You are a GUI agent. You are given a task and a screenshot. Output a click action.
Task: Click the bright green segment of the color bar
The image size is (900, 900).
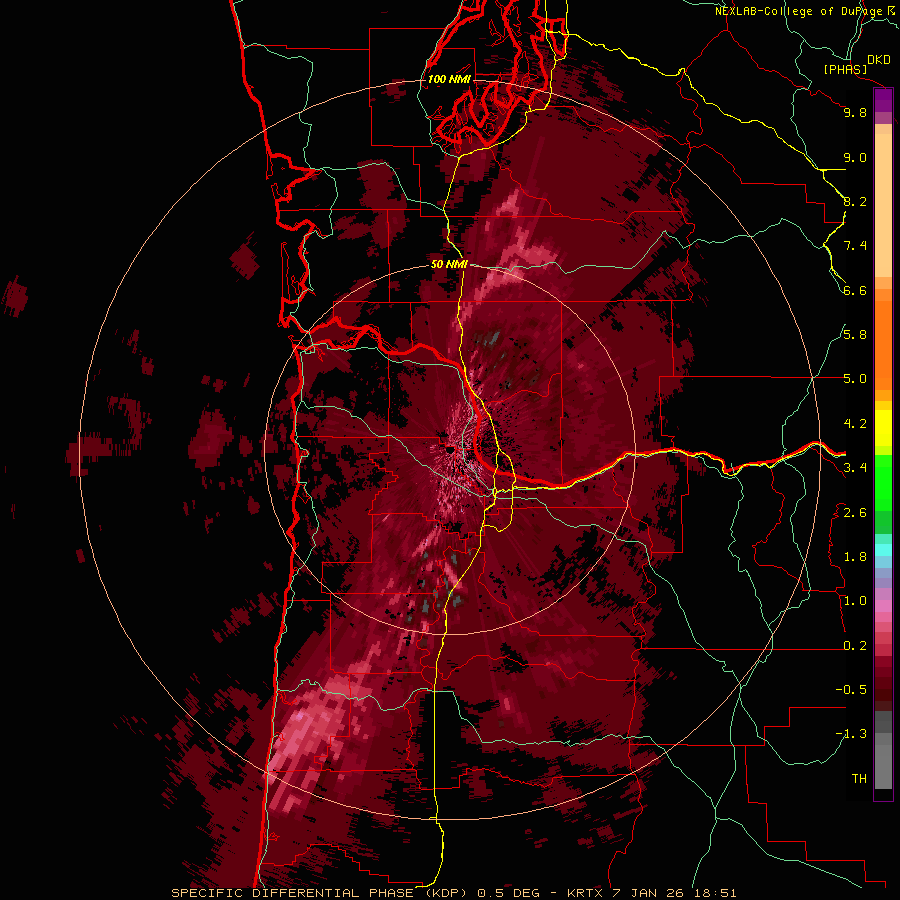coord(883,482)
